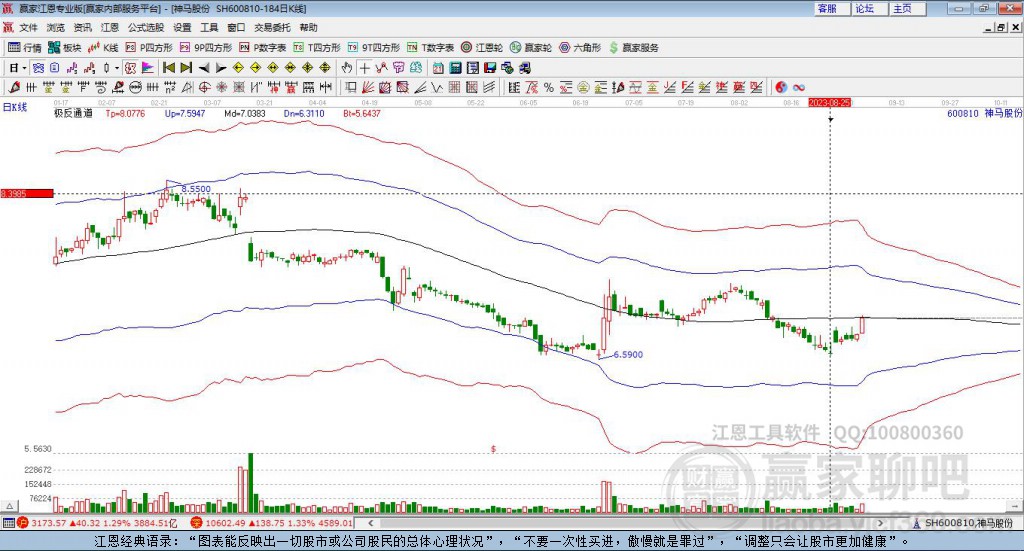Open 赢家服务 with dollar icon
Viewport: 1024px width, 551px height.
click(x=634, y=48)
